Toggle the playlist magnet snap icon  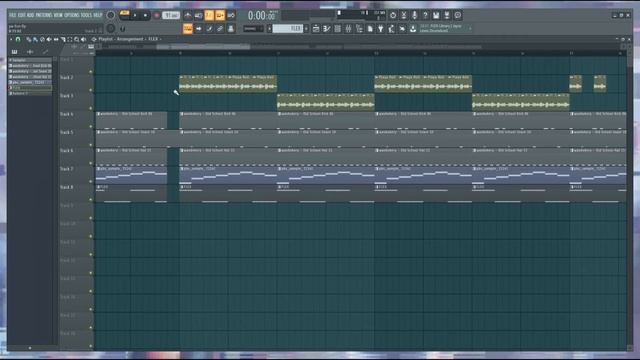coord(18,40)
